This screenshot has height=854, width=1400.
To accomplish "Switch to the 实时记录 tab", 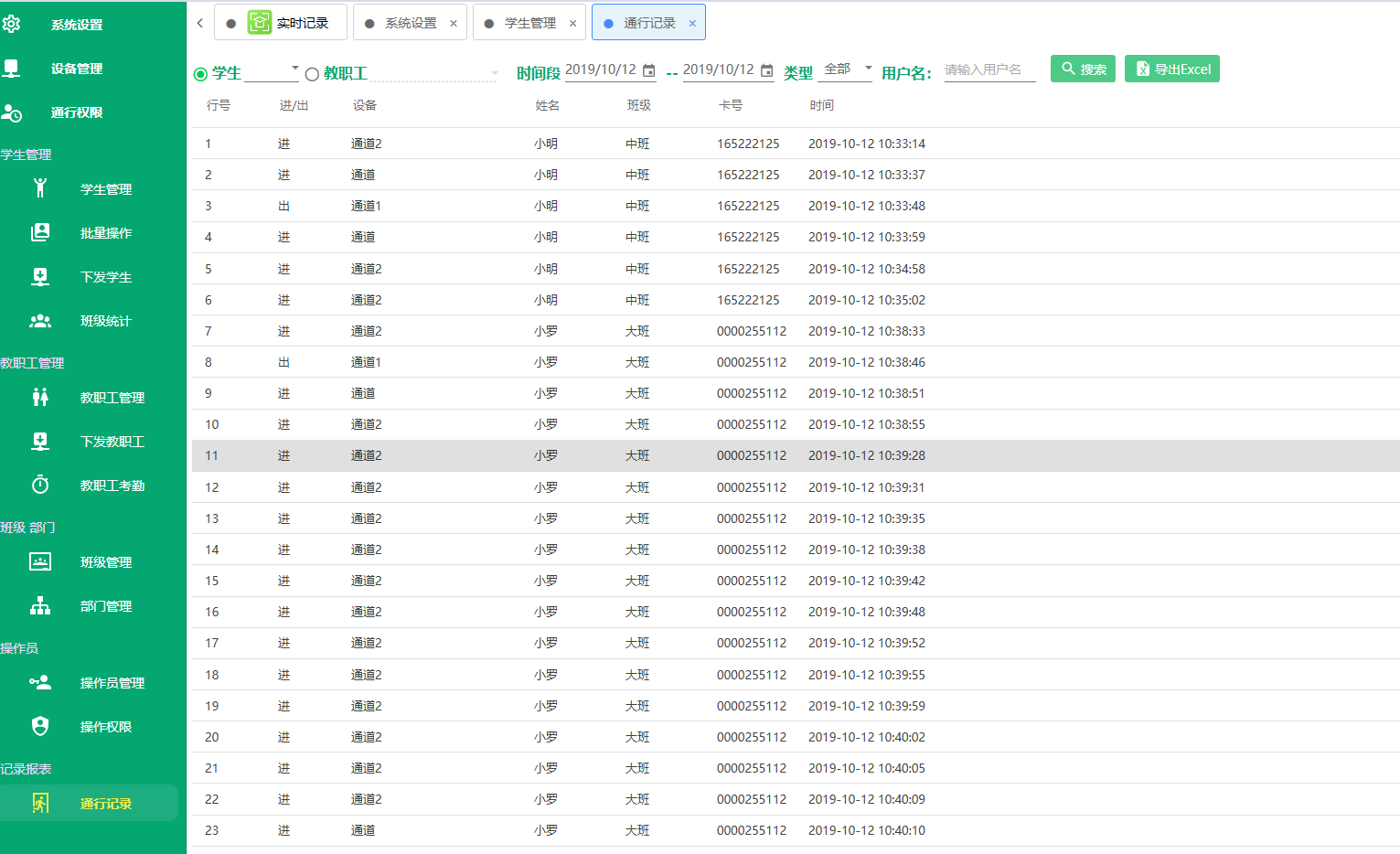I will 281,23.
